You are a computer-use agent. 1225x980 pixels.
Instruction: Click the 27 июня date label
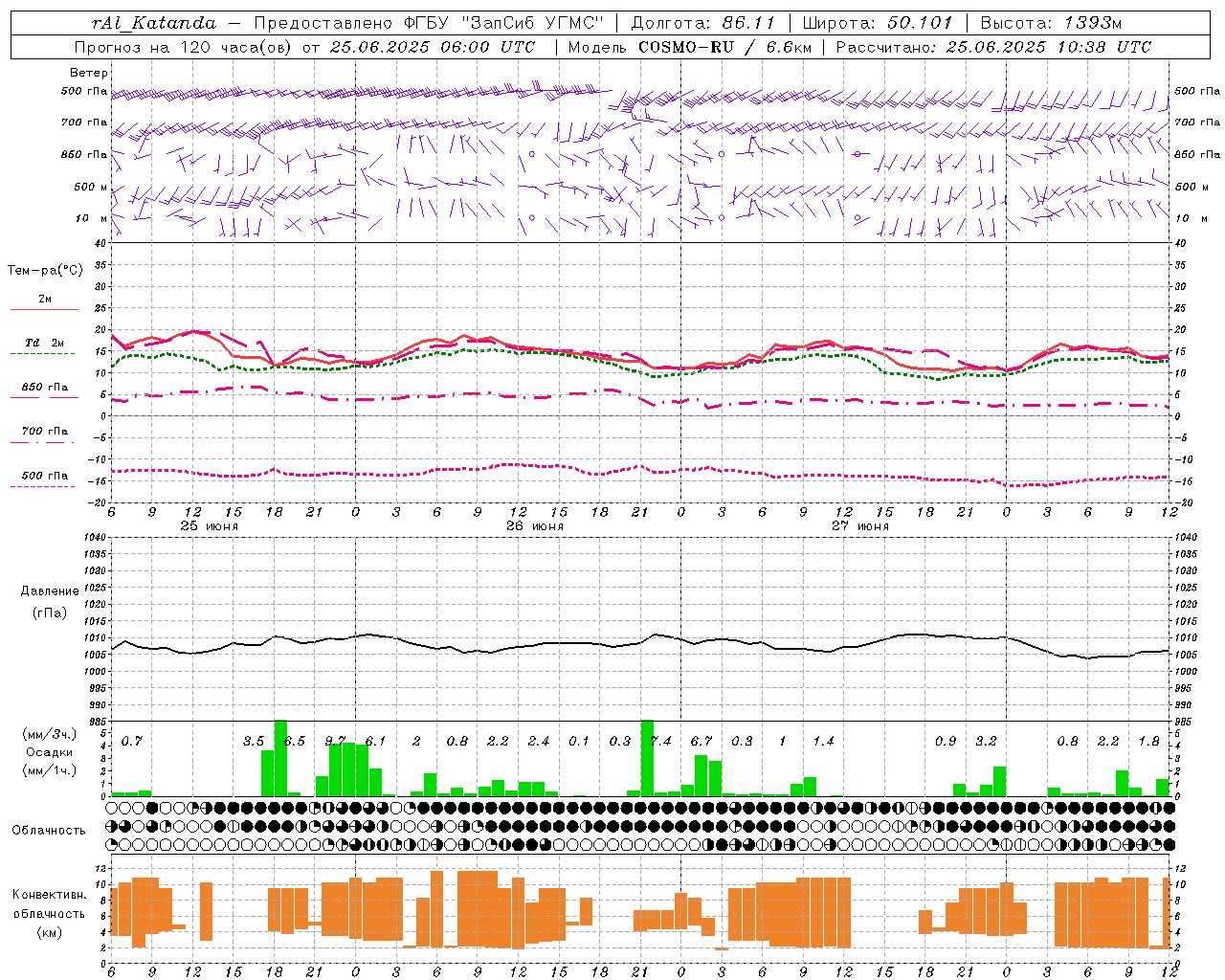(x=860, y=526)
